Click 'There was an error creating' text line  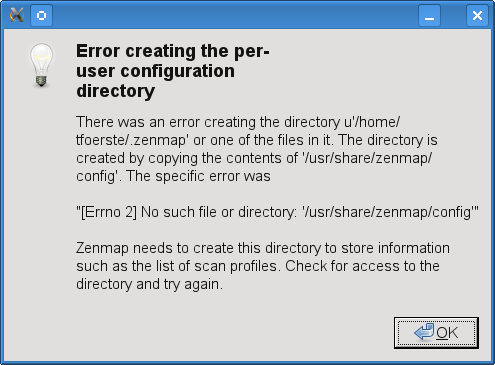click(x=166, y=122)
